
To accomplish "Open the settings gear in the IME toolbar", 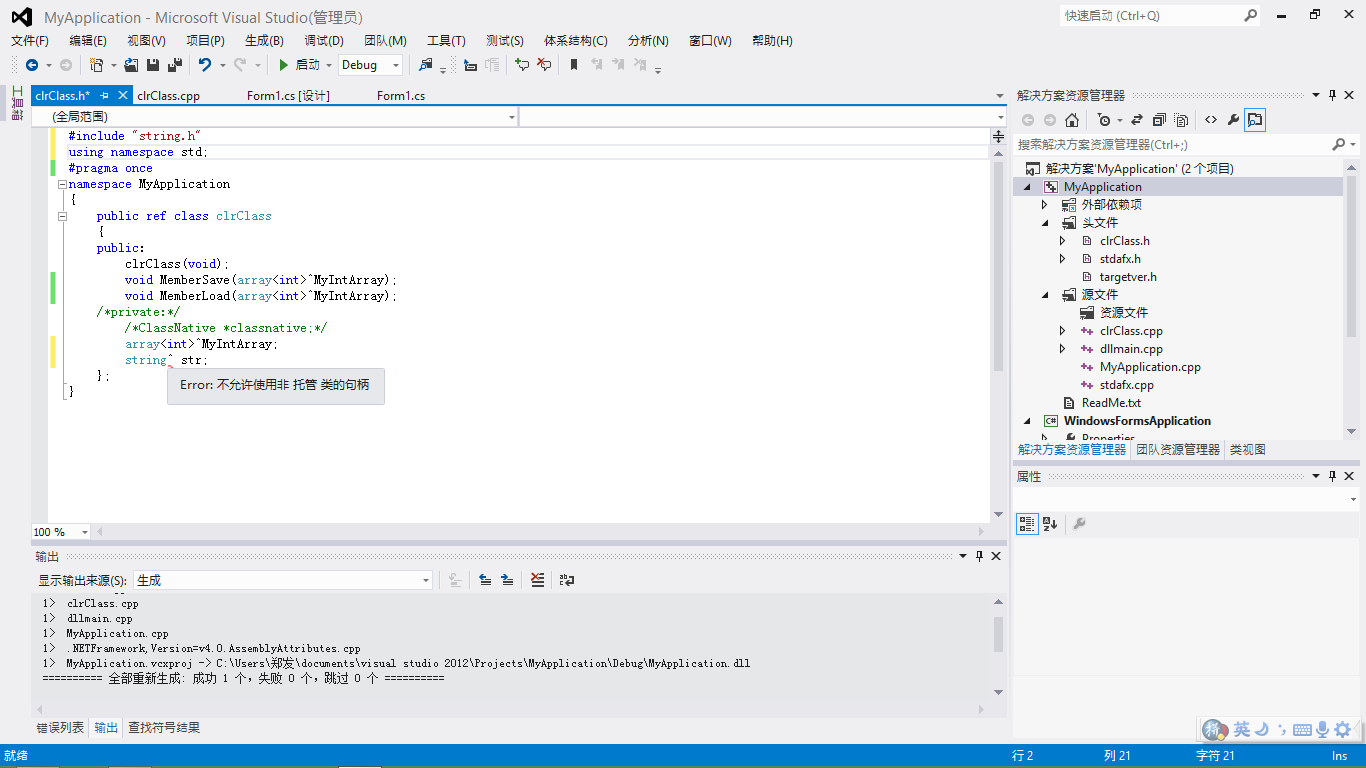I will (x=1343, y=730).
